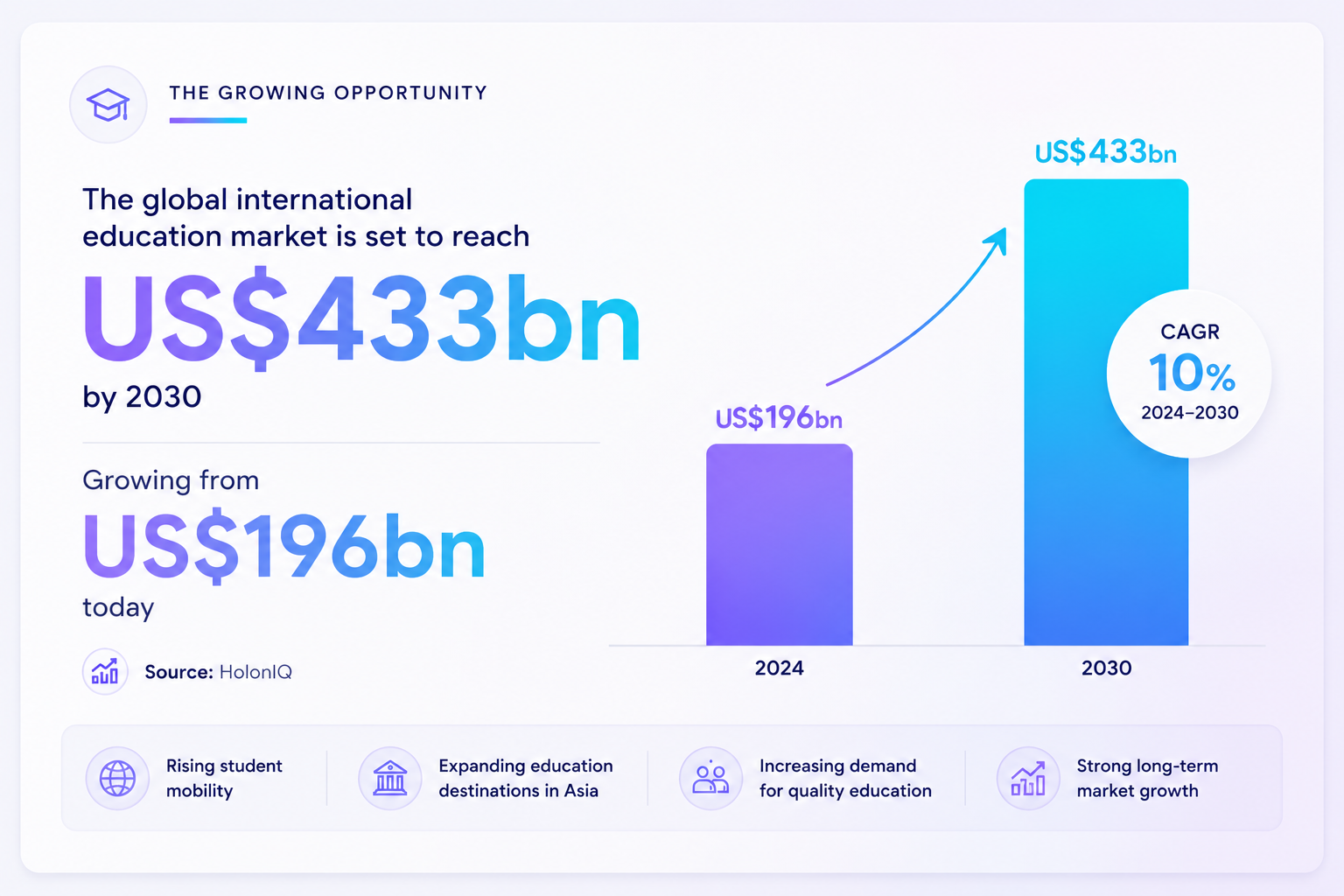The height and width of the screenshot is (896, 1344).
Task: Click the HolonIQ source text
Action: [255, 672]
